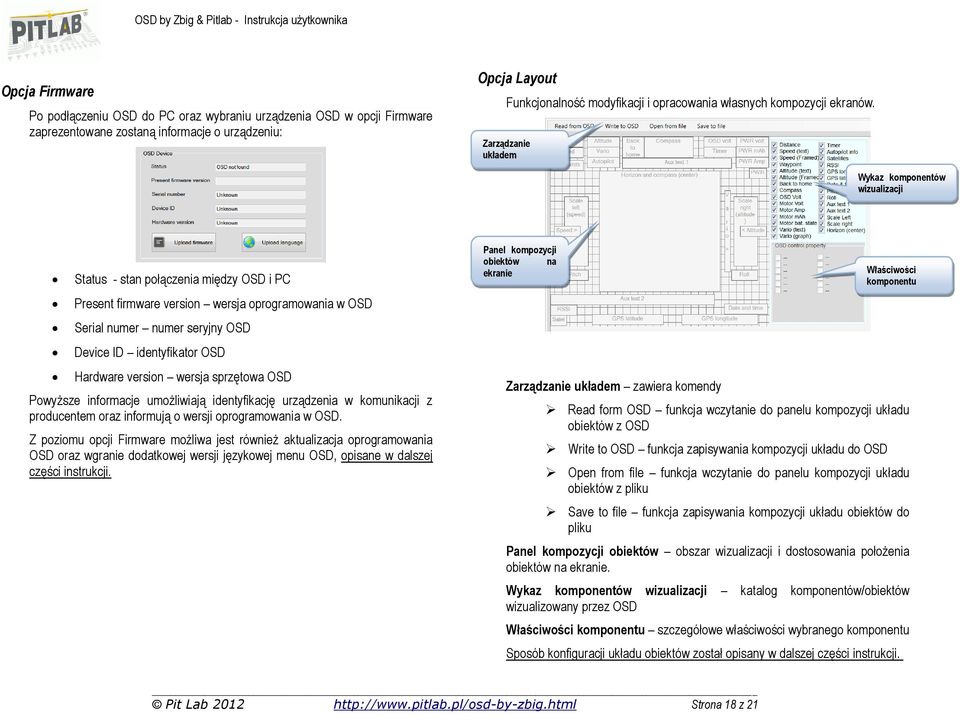
Task: Toggle the Satellites checkbox
Action: tap(822, 158)
